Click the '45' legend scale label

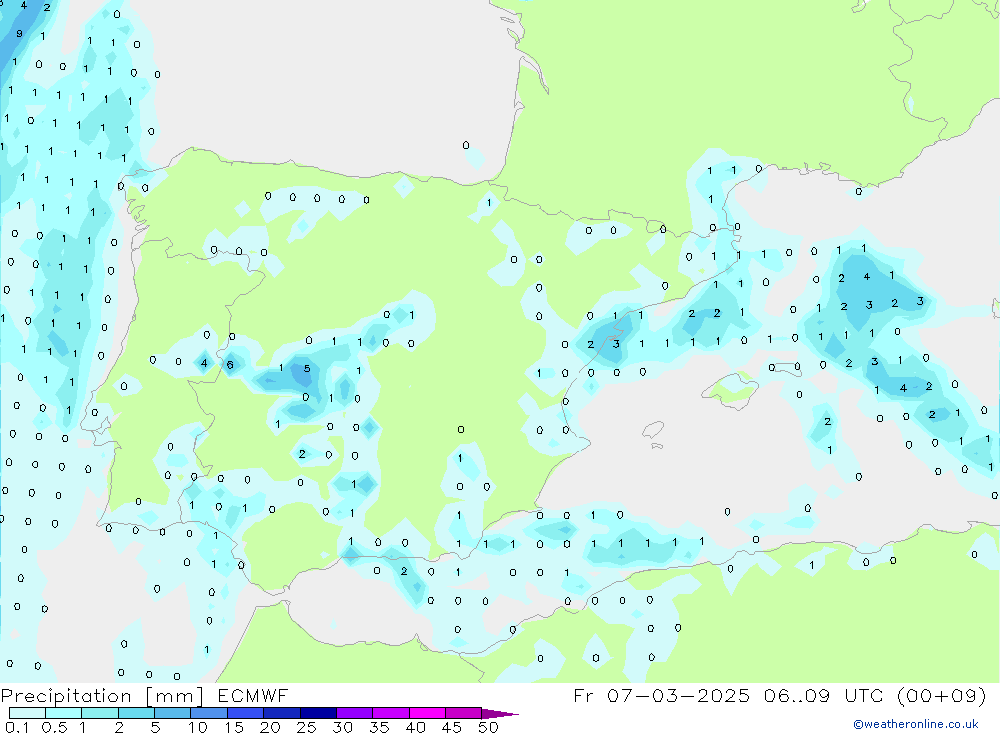click(x=452, y=727)
